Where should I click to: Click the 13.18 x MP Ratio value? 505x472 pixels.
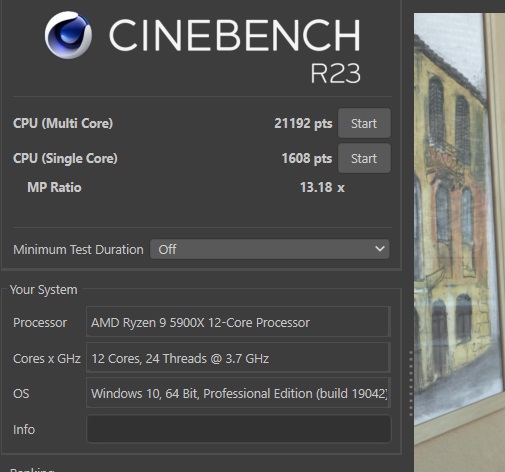tap(322, 187)
